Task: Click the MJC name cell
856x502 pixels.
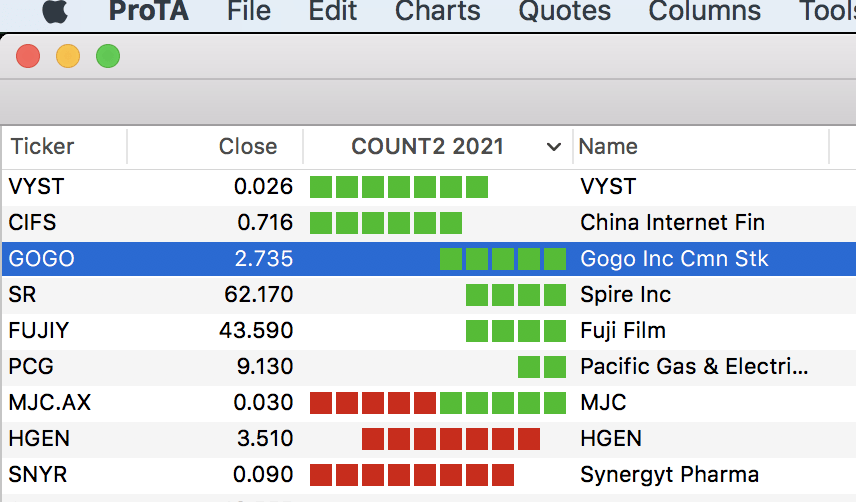Action: [x=603, y=403]
